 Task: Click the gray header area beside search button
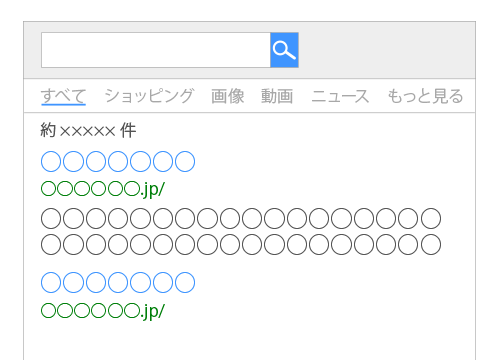pos(387,50)
